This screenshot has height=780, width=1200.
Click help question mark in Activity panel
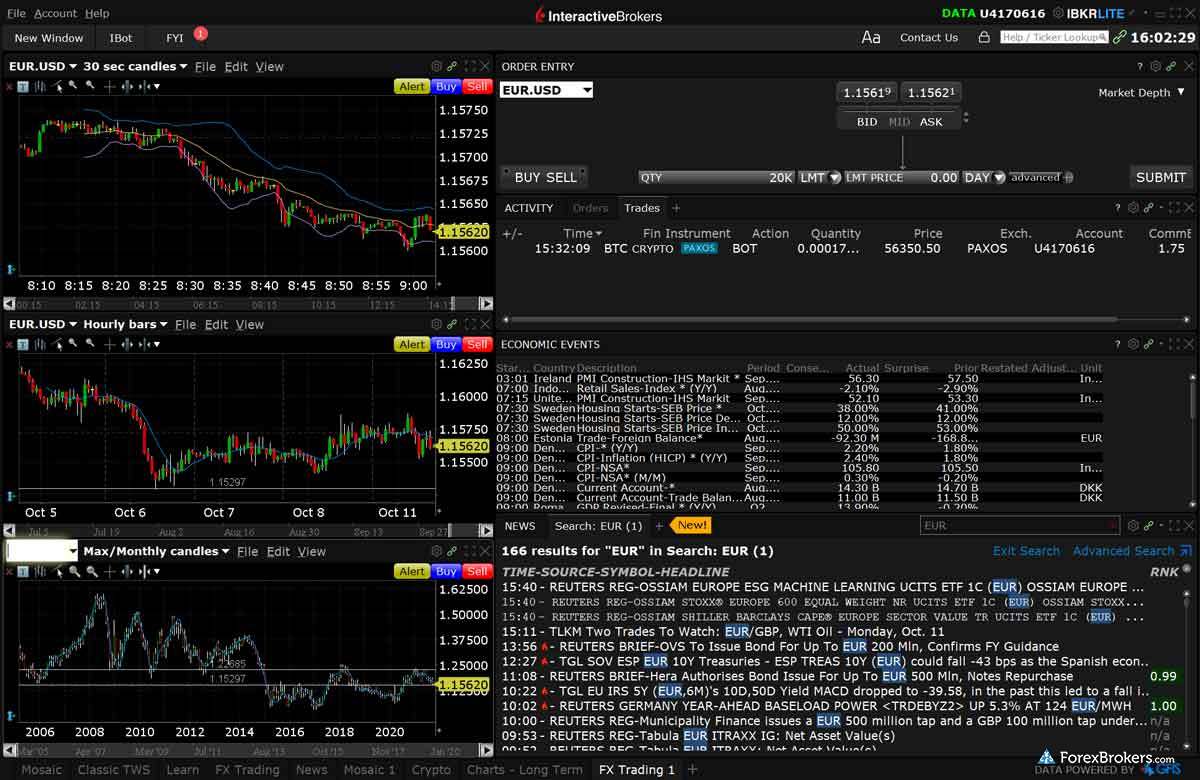[x=1118, y=208]
